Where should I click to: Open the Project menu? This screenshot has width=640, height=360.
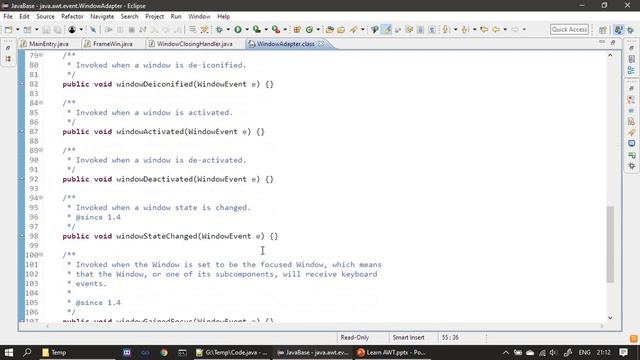pos(154,16)
